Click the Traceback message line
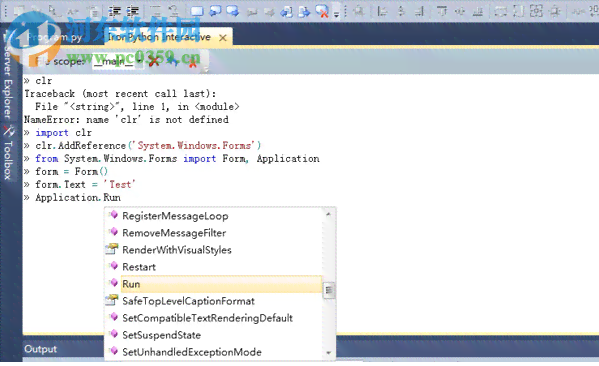Viewport: 599px width, 366px height. point(120,94)
